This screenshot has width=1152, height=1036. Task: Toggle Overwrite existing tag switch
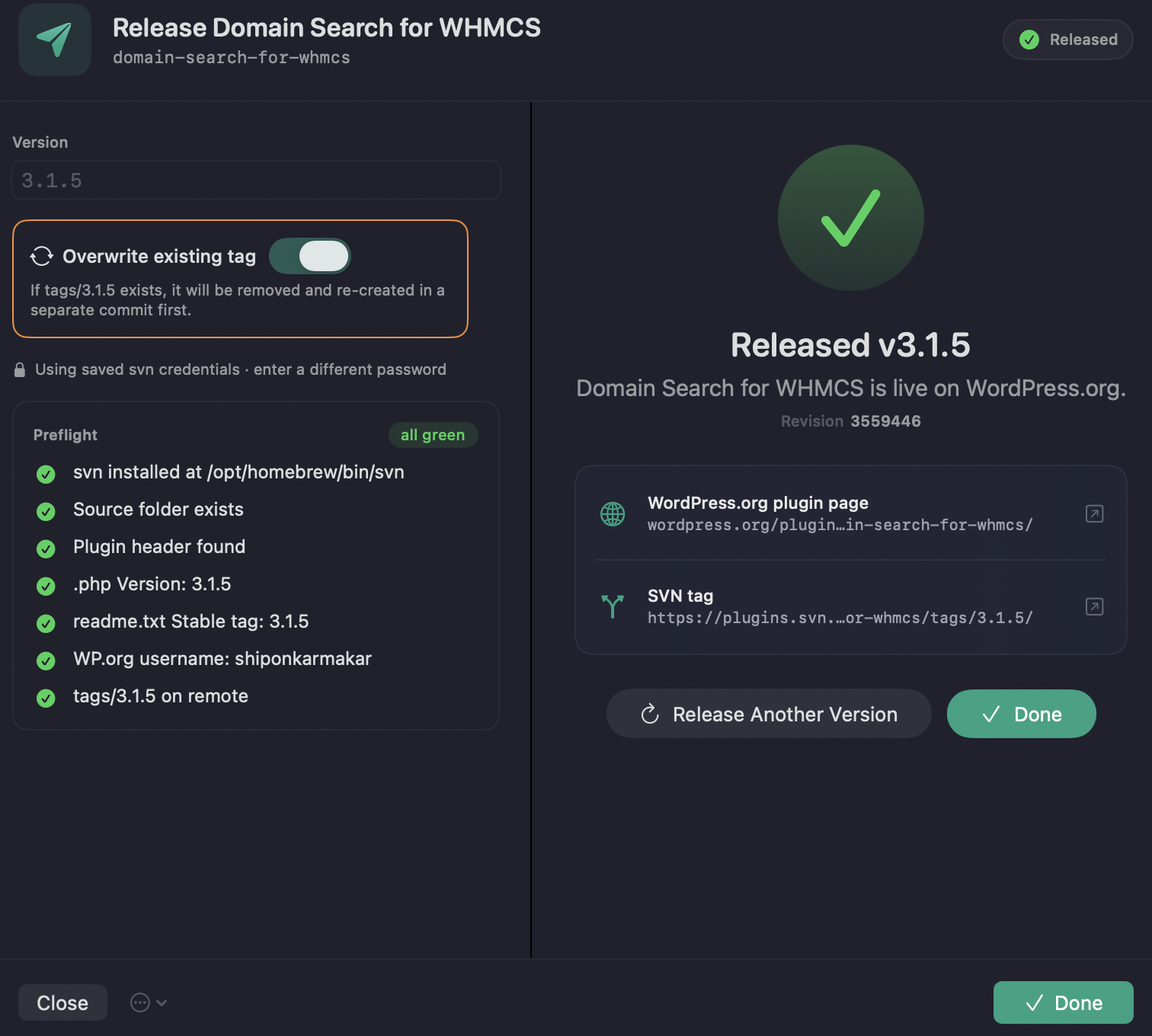coord(310,256)
